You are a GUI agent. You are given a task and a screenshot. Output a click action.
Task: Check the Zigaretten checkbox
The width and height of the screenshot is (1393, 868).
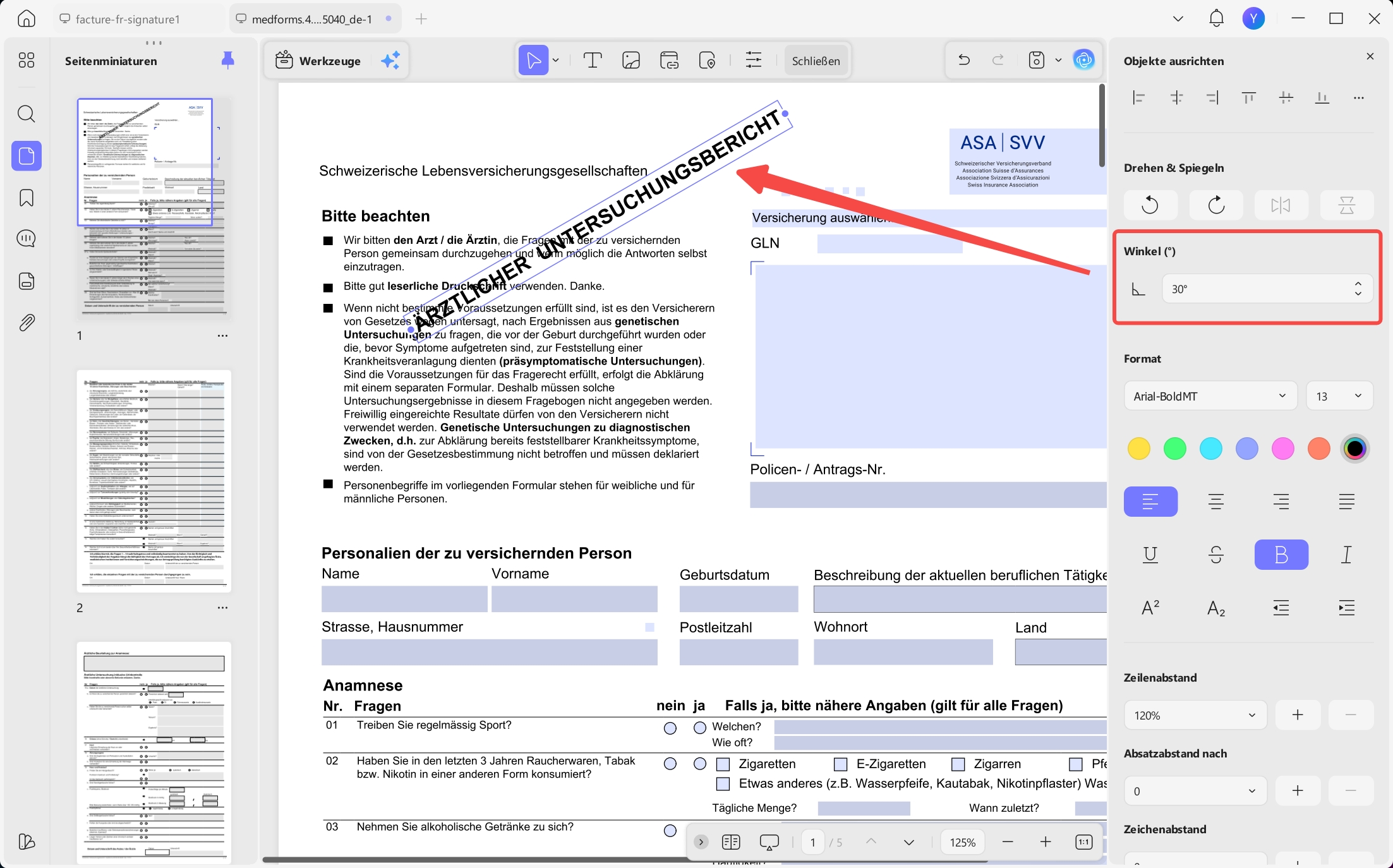point(723,764)
